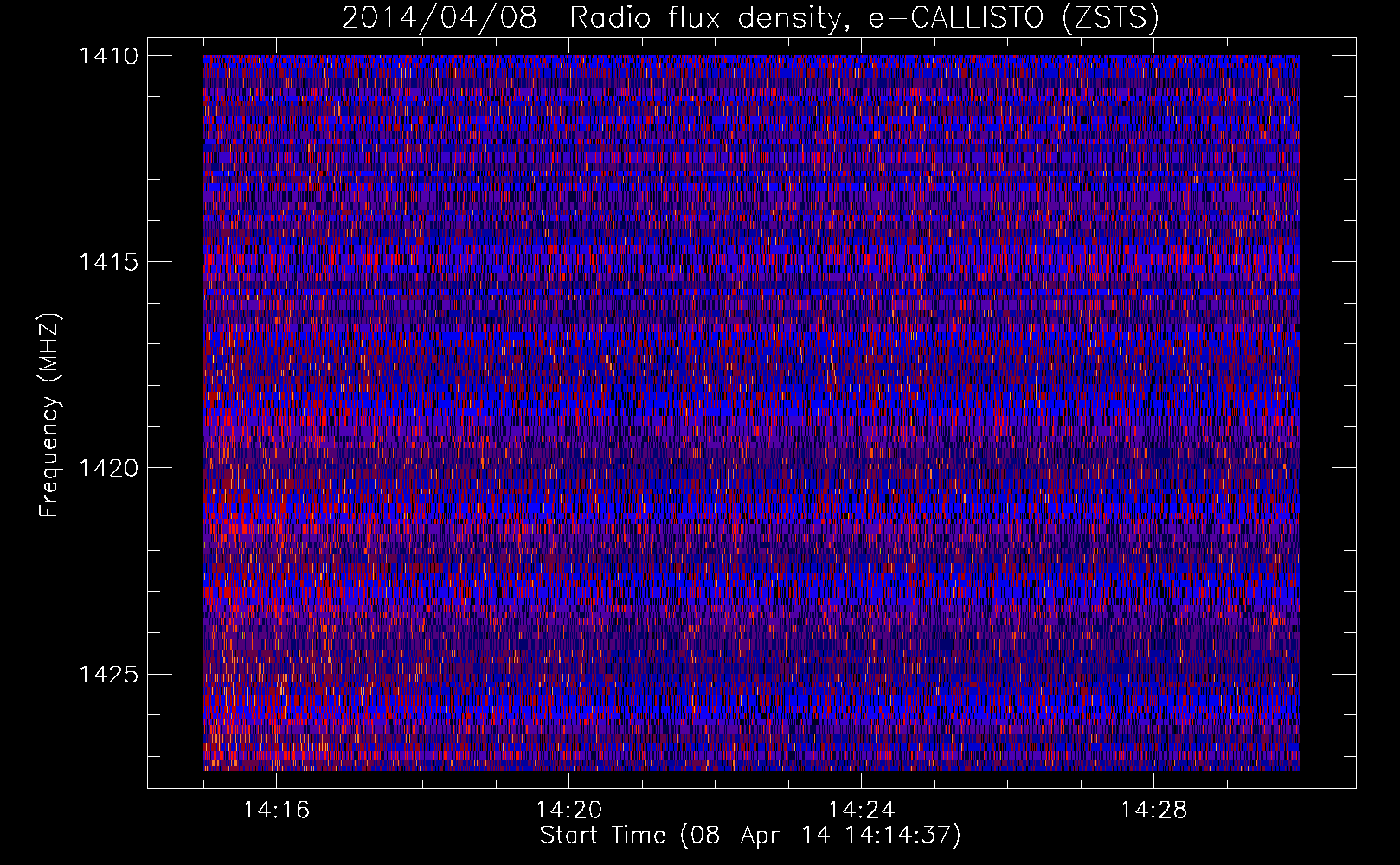Click the 14:24 time tick label

click(x=861, y=810)
